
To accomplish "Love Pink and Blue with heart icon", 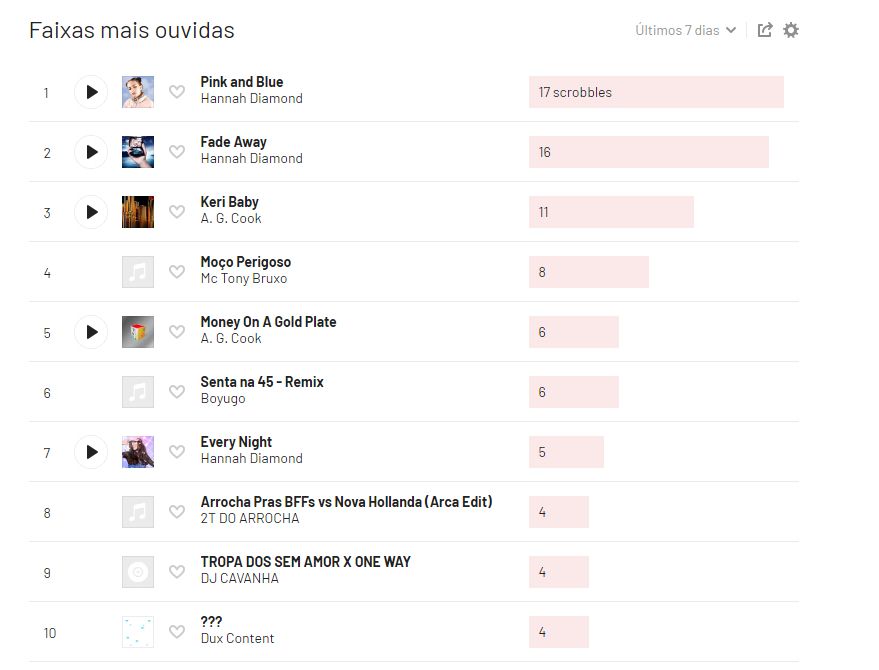I will (177, 91).
